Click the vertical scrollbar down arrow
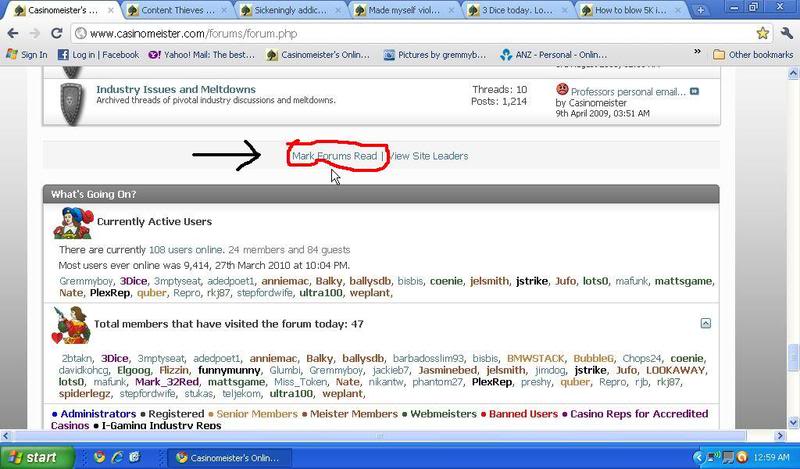Screen dimensions: 800x469 point(793,423)
